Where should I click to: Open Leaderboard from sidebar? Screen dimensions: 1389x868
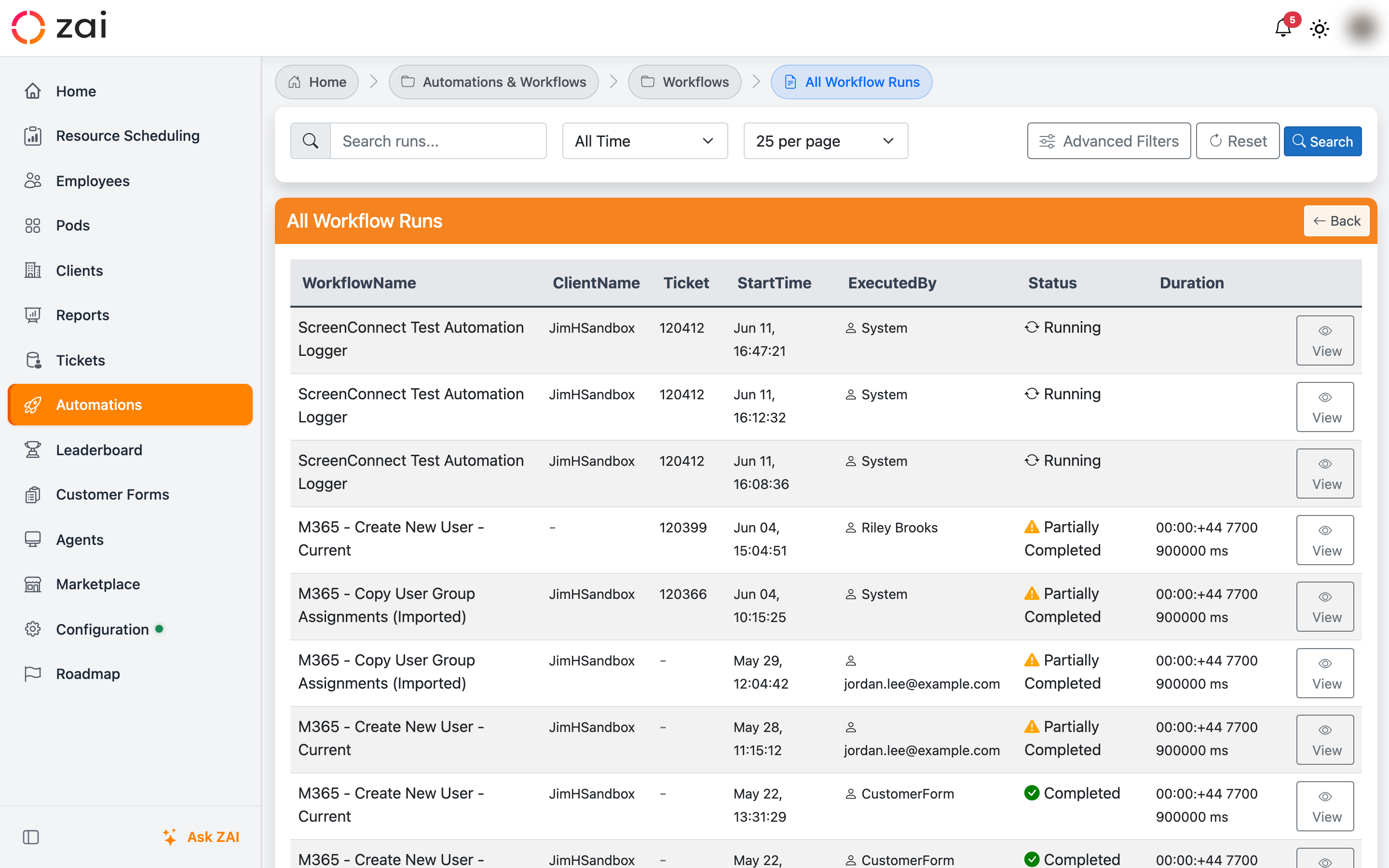[x=130, y=449]
